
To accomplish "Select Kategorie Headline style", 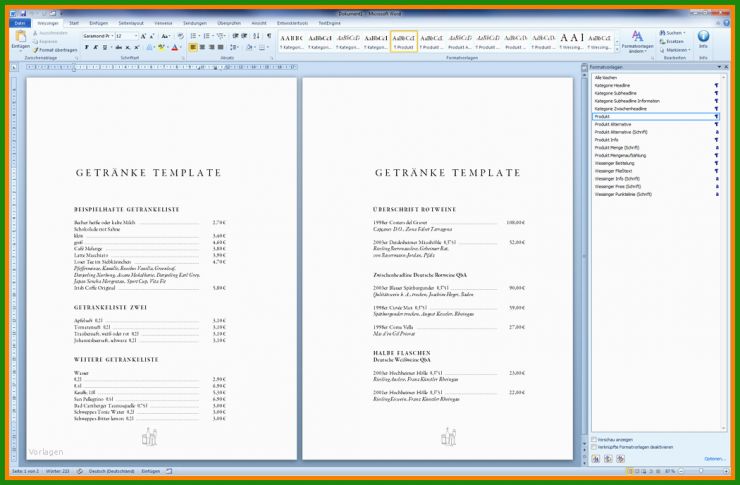I will point(656,85).
